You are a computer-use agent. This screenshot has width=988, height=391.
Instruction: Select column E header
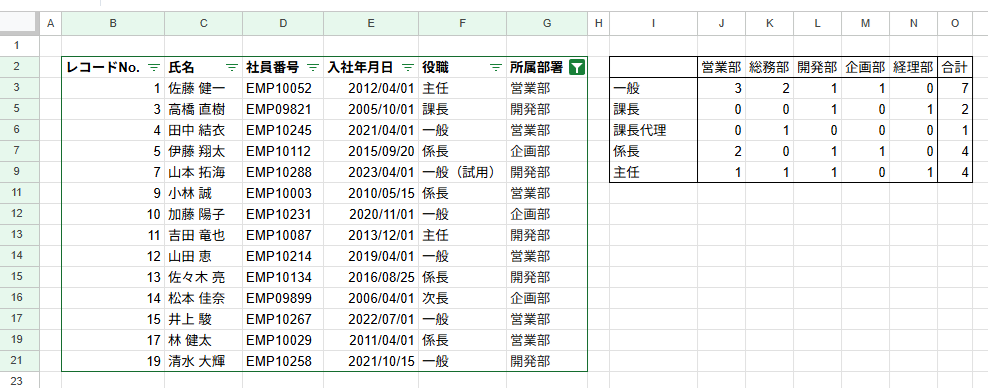point(371,23)
